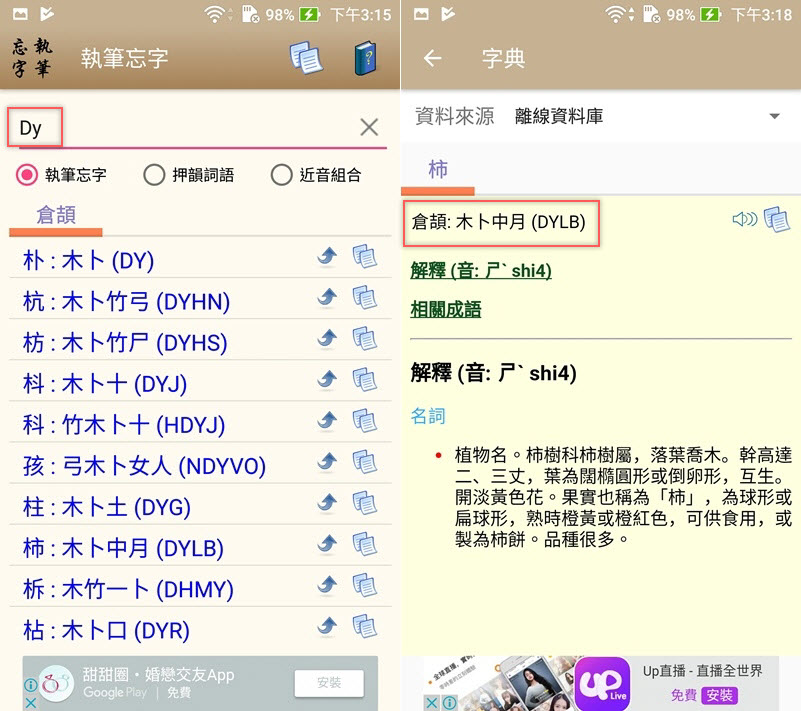Go back with the 字典 arrow
The height and width of the screenshot is (711, 801).
click(432, 58)
